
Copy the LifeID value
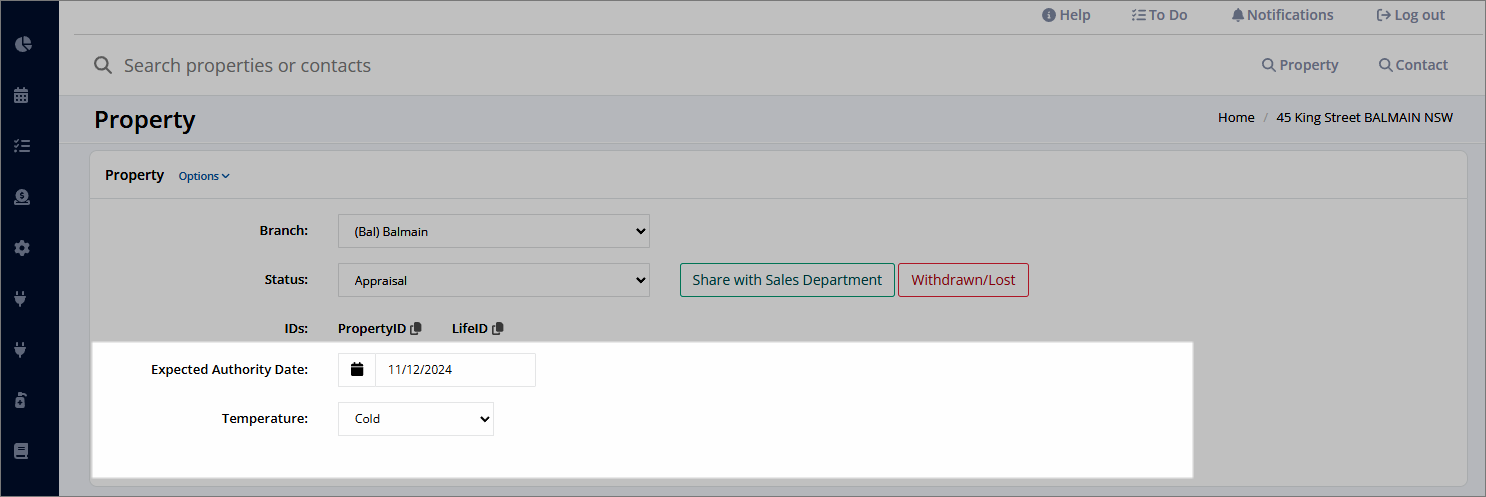click(497, 328)
